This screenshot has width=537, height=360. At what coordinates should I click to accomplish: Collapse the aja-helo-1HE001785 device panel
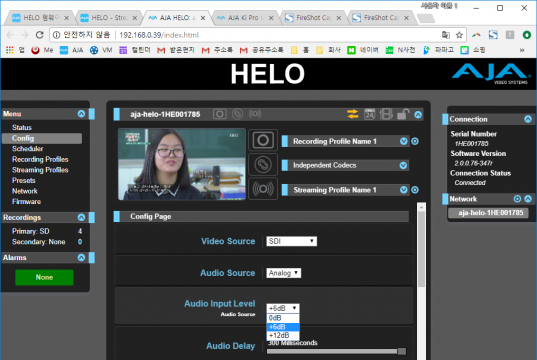(x=418, y=115)
